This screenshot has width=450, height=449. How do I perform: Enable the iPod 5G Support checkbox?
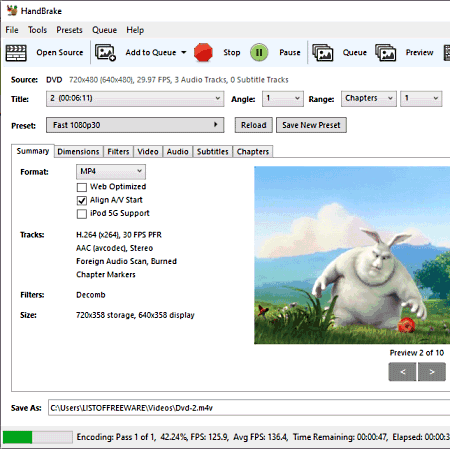coord(82,214)
